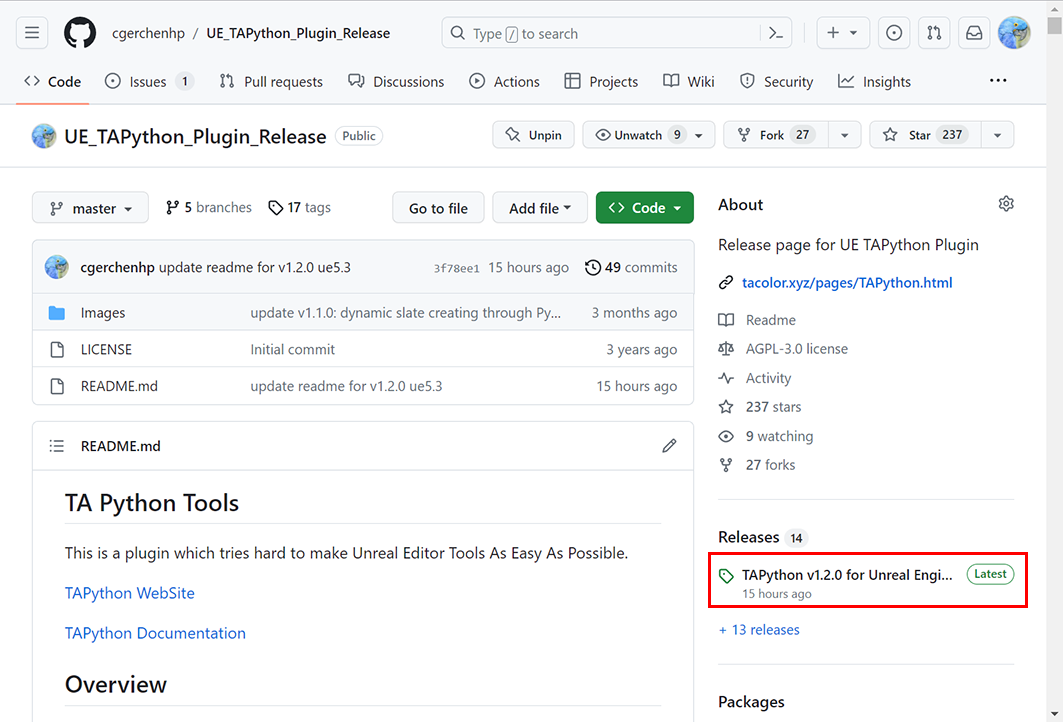Click the Images folder icon
This screenshot has width=1063, height=722.
coord(57,313)
